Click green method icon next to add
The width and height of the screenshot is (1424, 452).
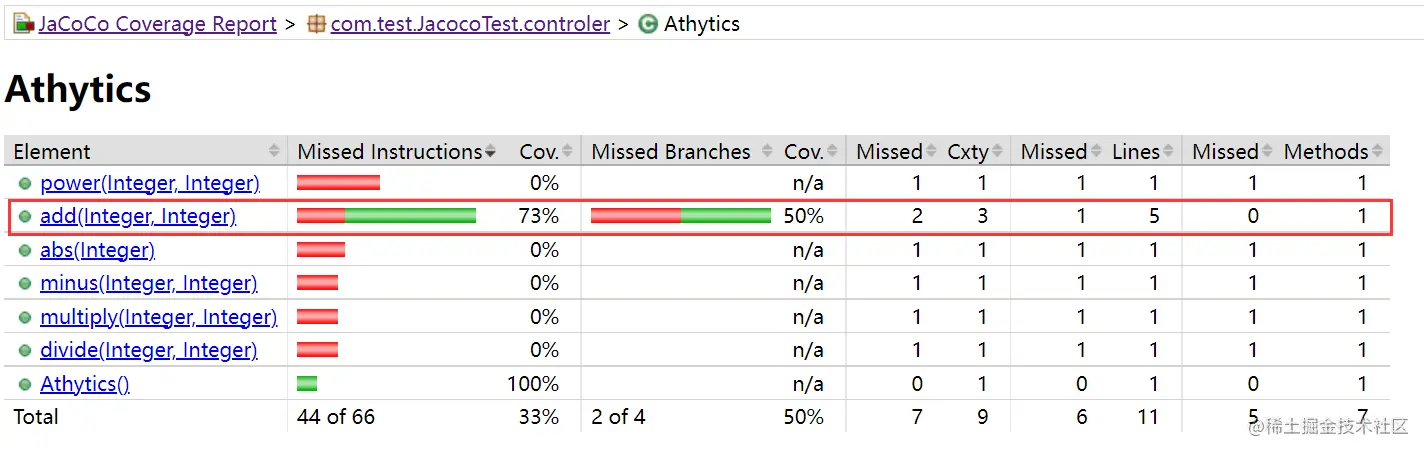[25, 216]
